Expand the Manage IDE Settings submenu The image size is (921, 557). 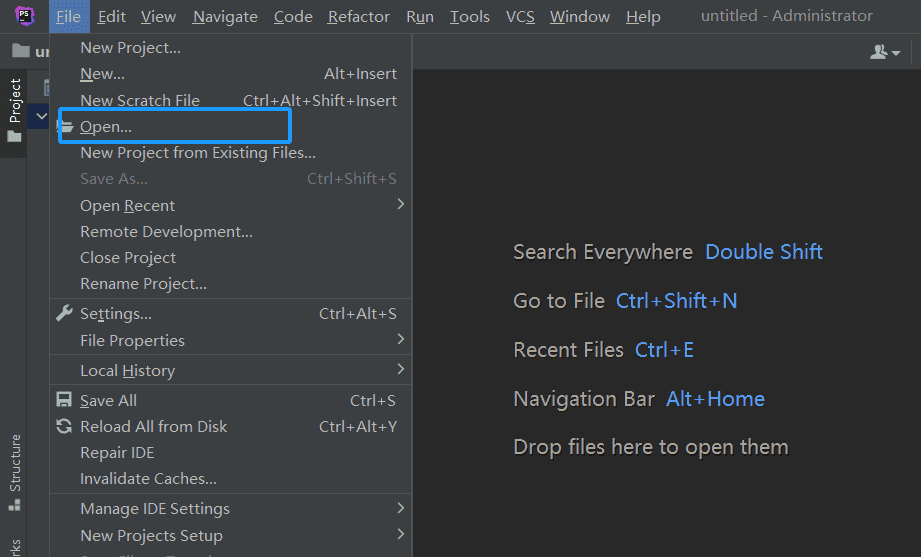coord(400,508)
